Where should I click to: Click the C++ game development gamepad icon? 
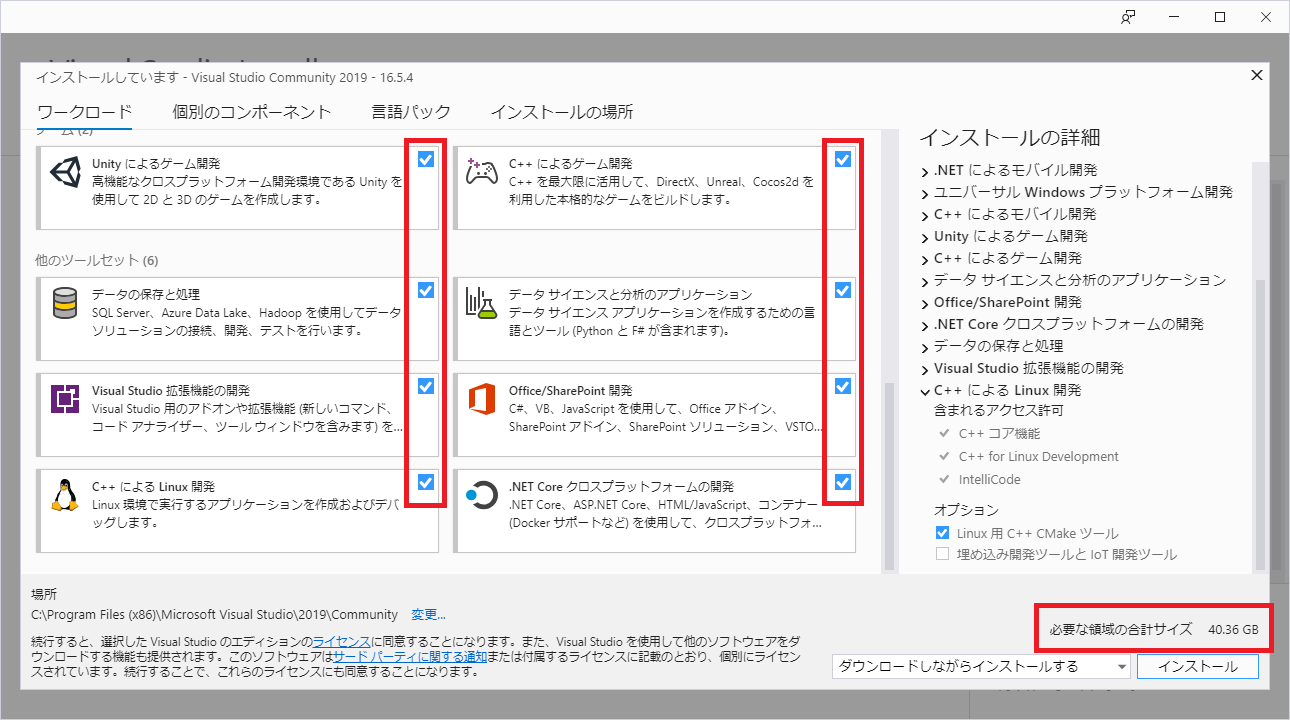[x=482, y=172]
